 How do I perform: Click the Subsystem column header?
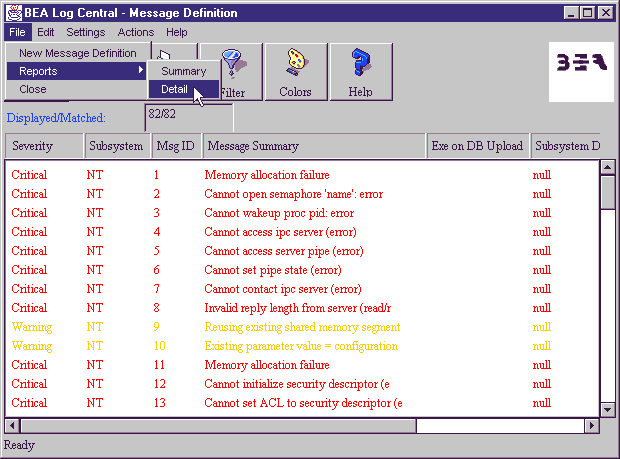point(117,146)
